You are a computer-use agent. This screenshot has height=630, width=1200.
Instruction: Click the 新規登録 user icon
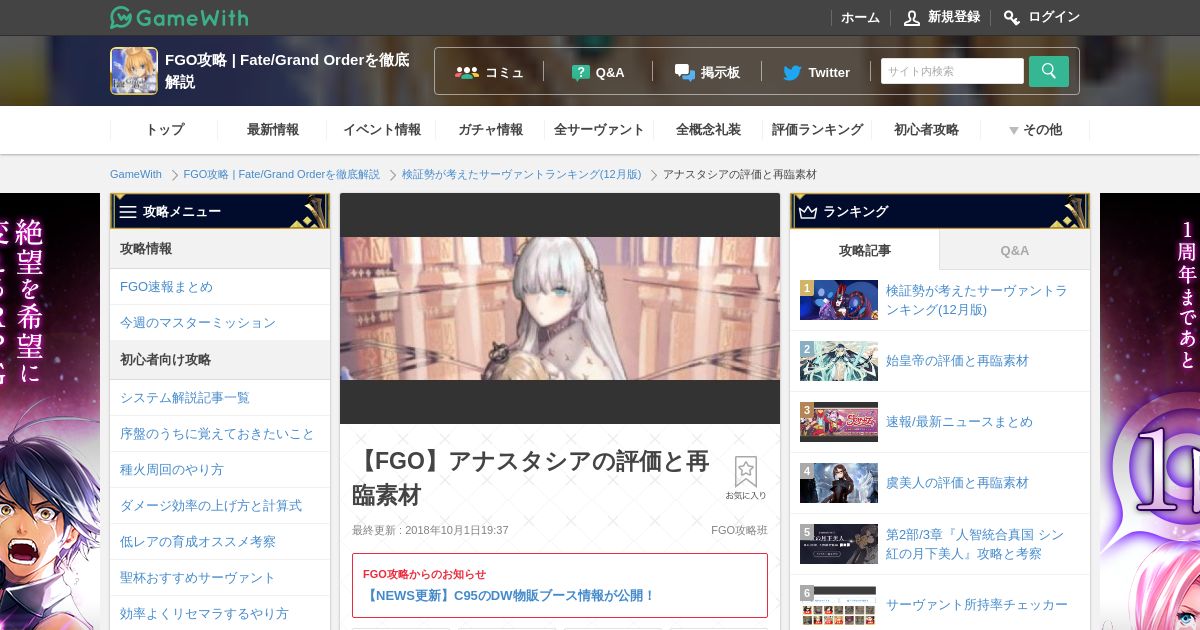(912, 17)
